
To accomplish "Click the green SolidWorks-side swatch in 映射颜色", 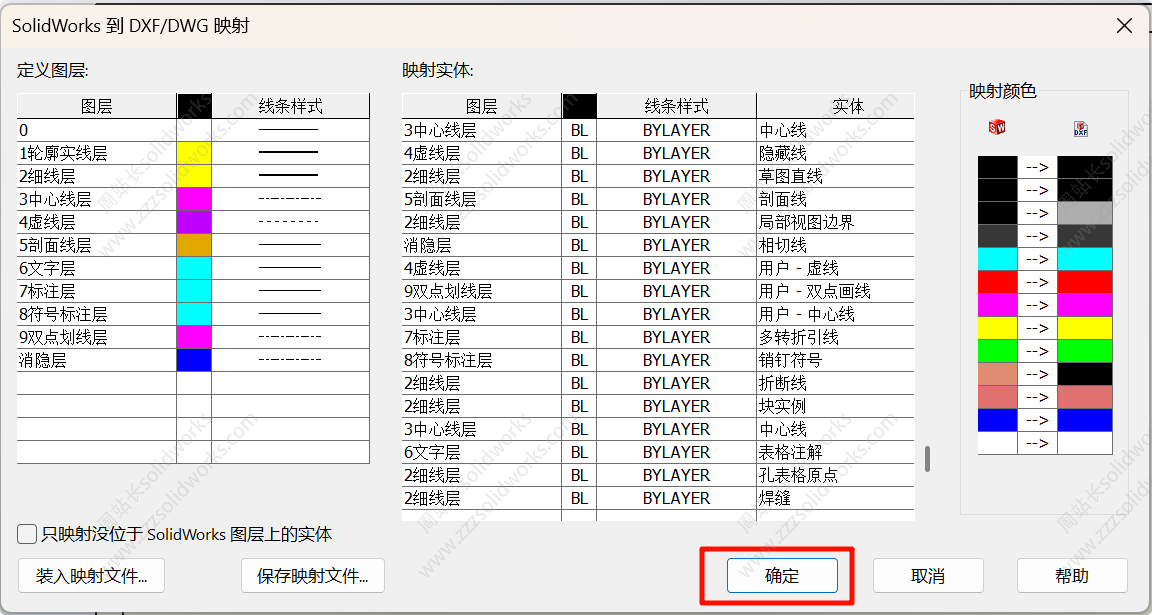I will tap(998, 351).
